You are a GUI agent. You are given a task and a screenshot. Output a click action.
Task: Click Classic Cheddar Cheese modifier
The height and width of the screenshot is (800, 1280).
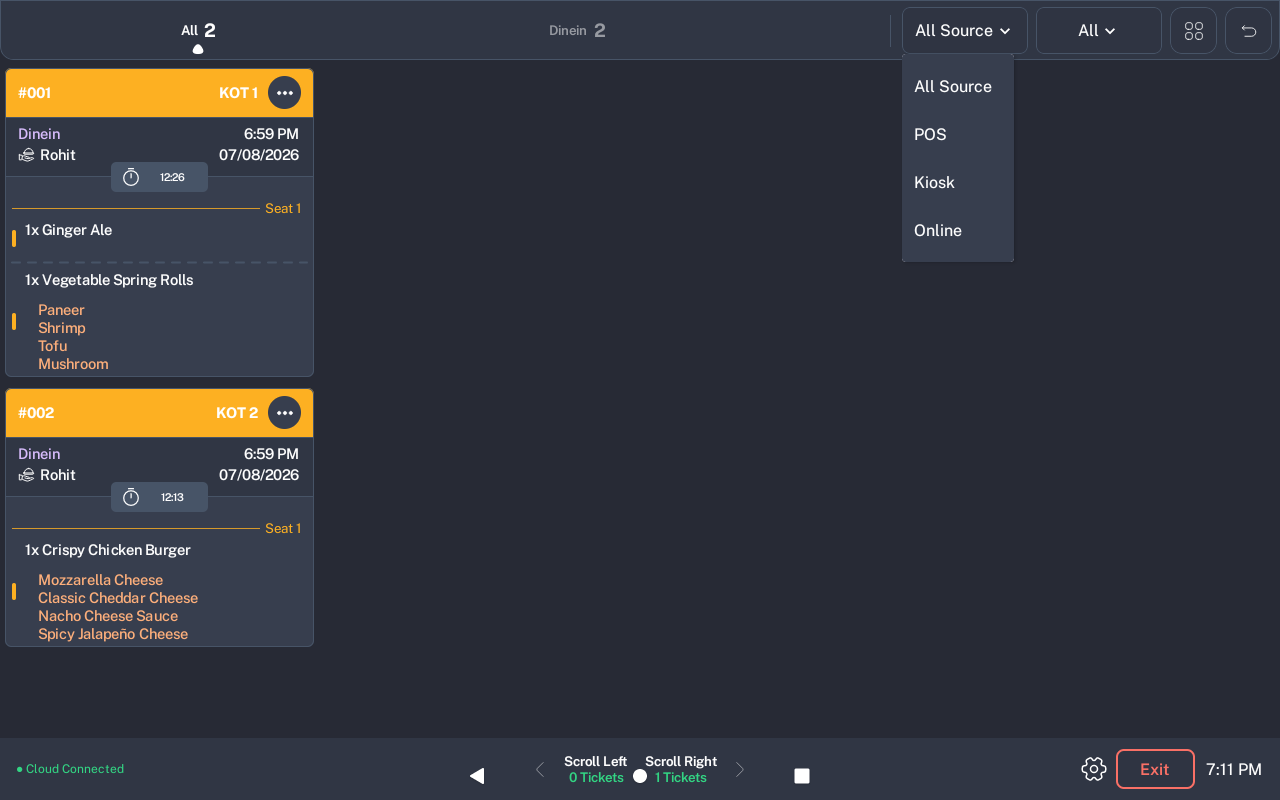(118, 598)
